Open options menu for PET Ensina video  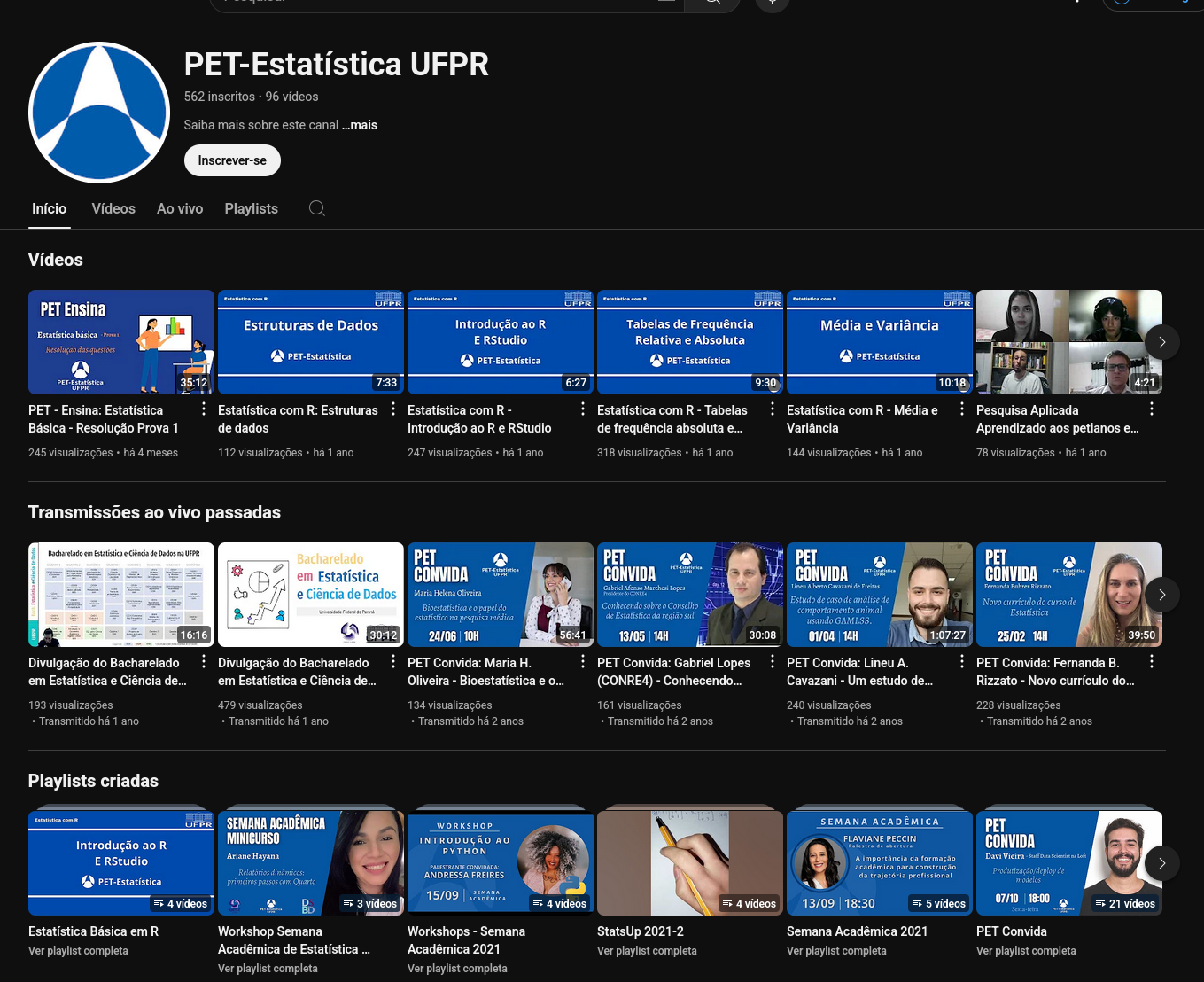point(204,409)
